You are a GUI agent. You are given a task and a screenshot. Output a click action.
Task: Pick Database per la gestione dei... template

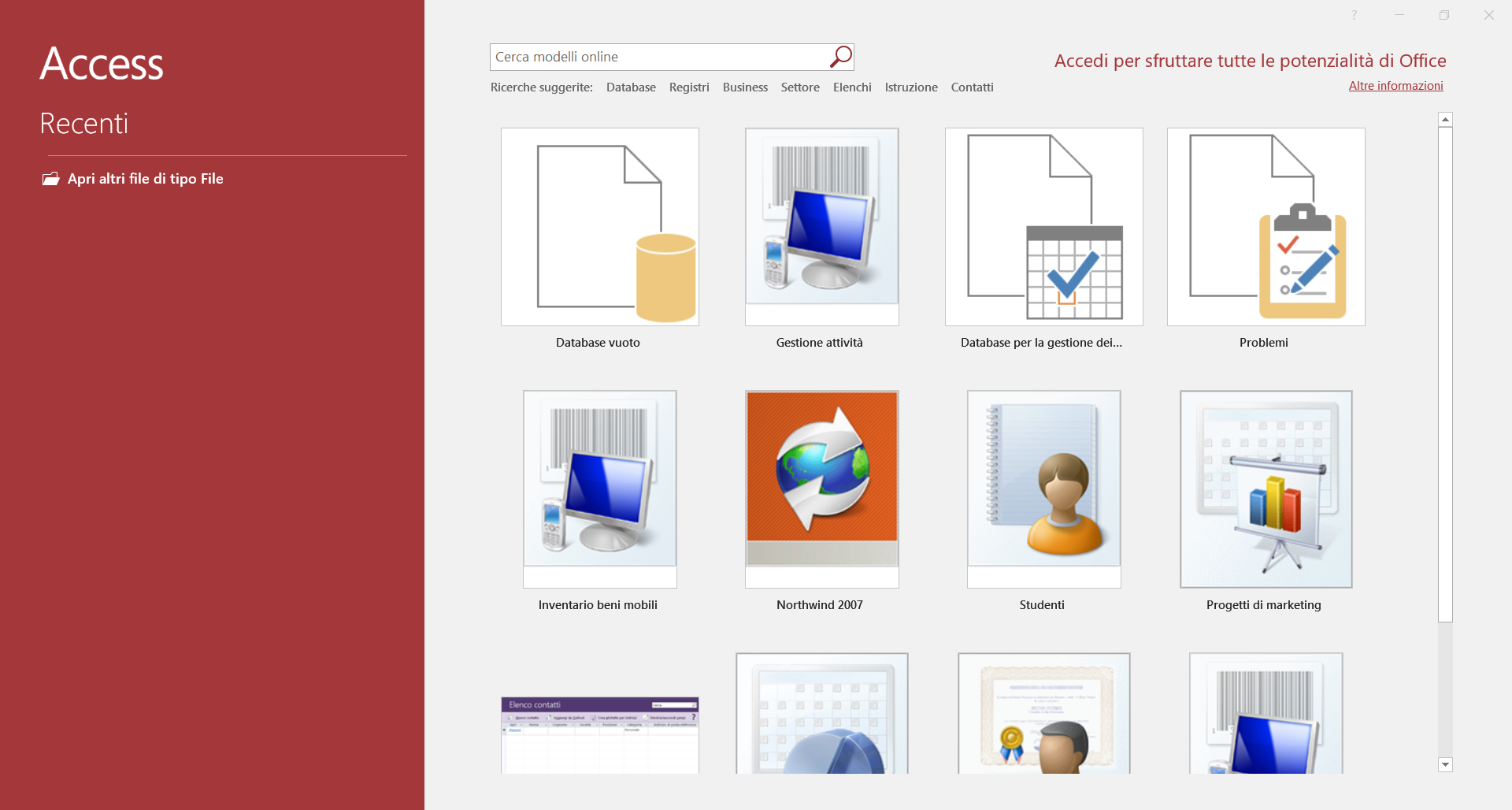(1043, 227)
